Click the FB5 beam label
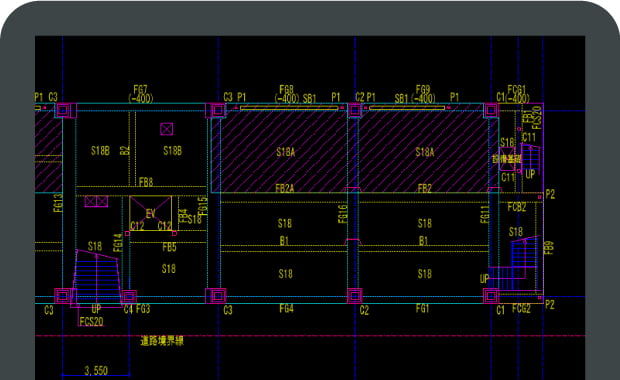This screenshot has width=620, height=380. coord(169,247)
